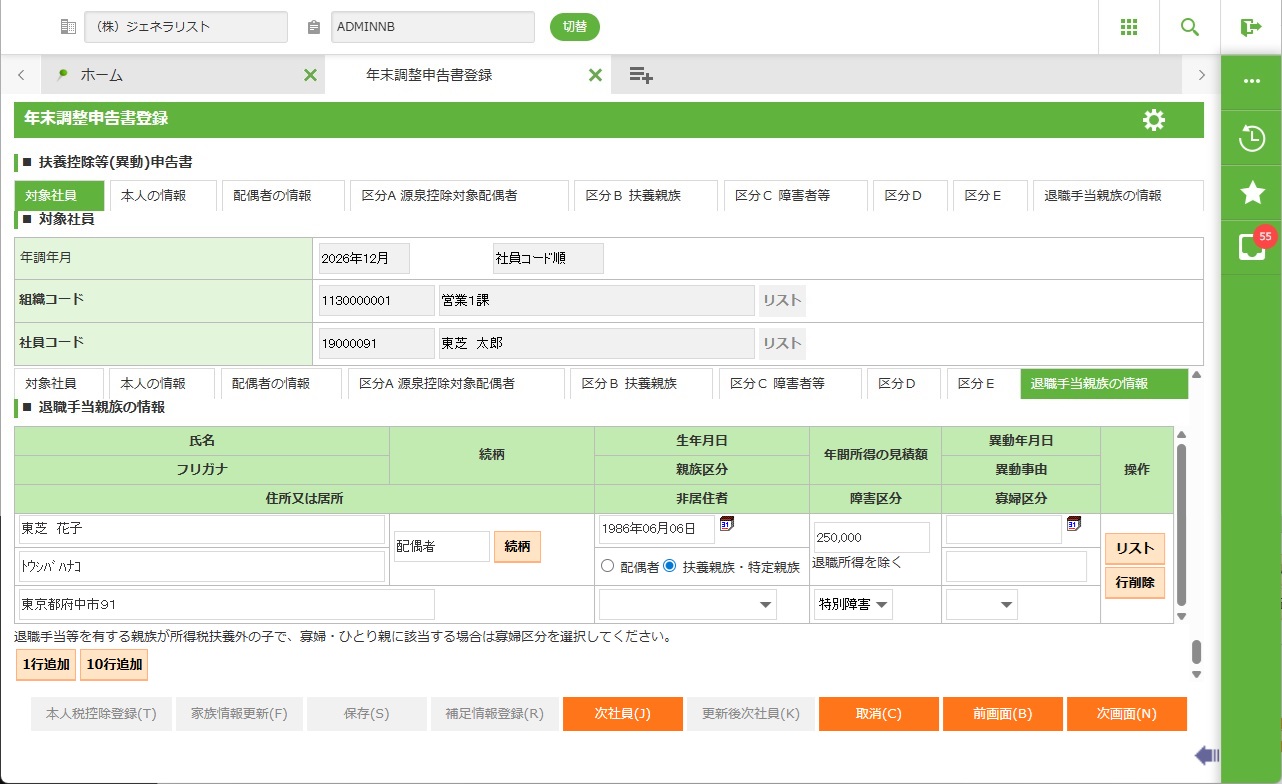This screenshot has height=784, width=1282.
Task: Open calendar picker next to birth date
Action: (727, 523)
